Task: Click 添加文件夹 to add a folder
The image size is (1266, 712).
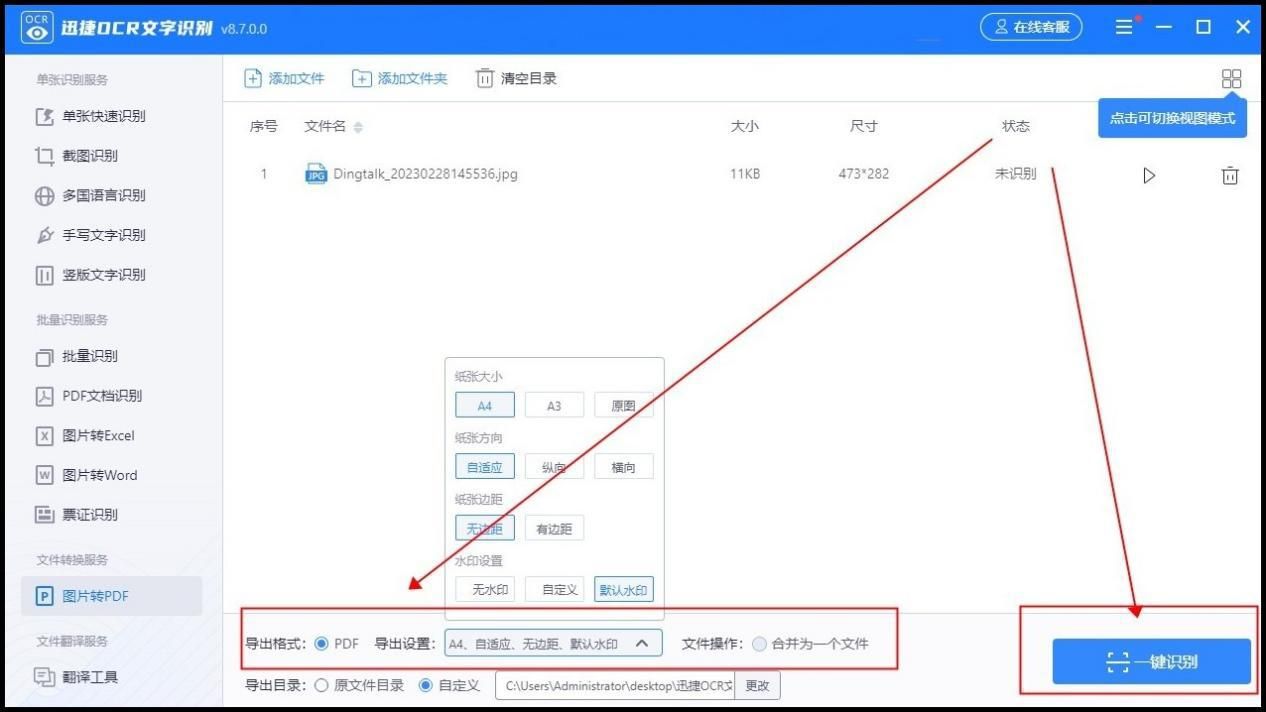Action: point(400,78)
